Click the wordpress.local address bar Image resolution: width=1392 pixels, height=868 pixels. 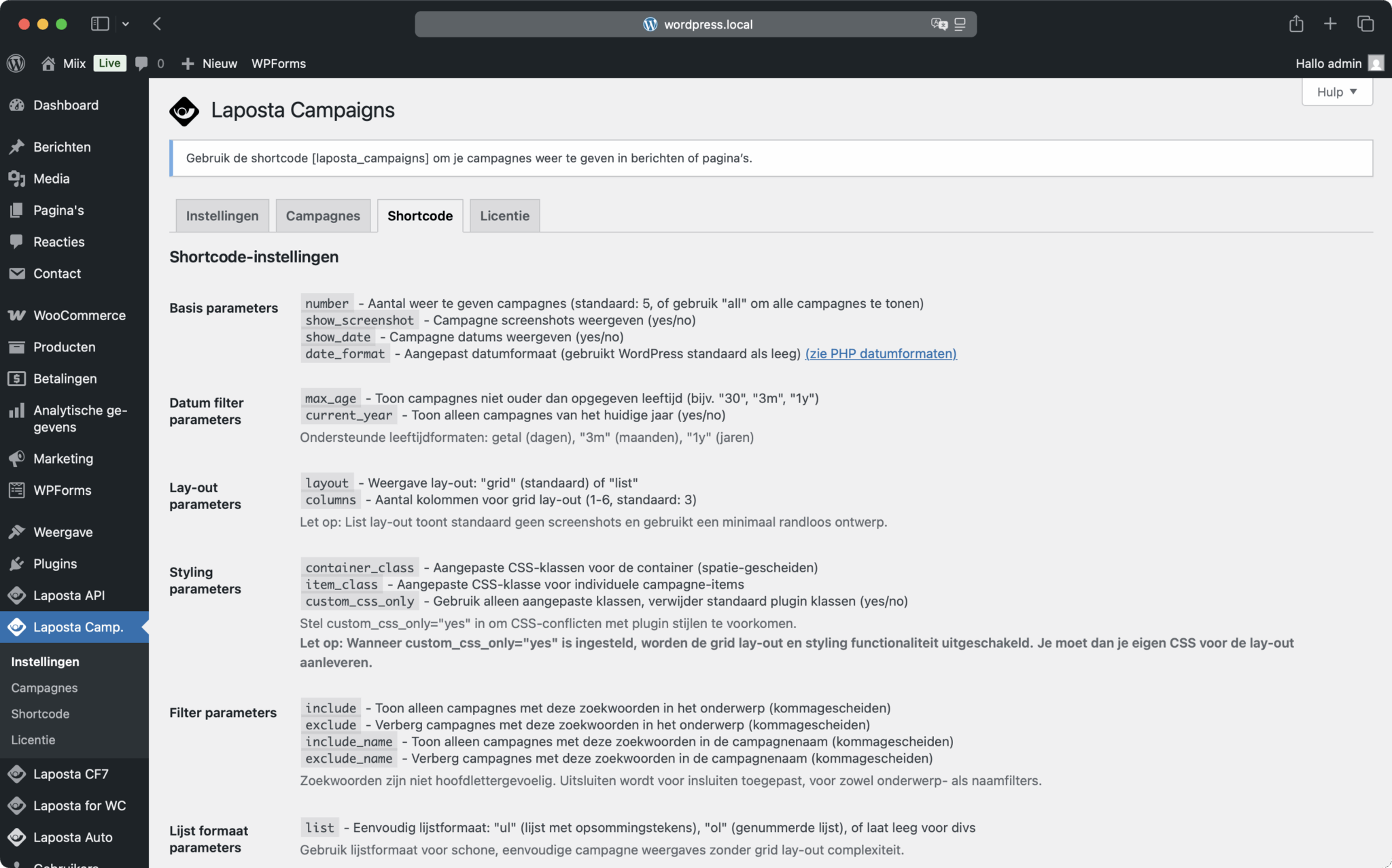pyautogui.click(x=695, y=24)
